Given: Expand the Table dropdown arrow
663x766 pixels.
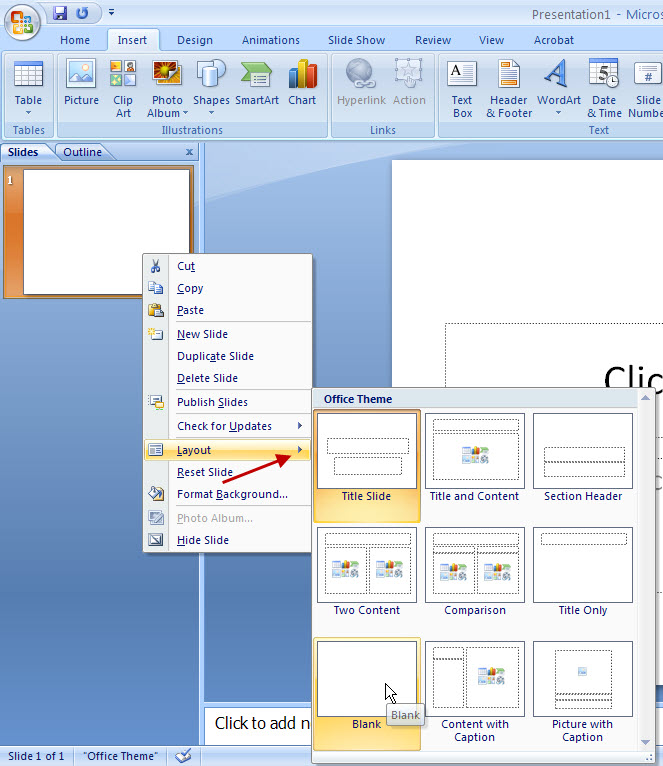Looking at the screenshot, I should tap(28, 113).
